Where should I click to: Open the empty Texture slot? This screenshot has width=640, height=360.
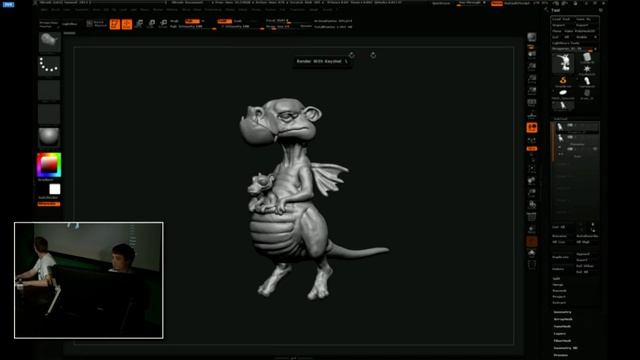coord(49,114)
